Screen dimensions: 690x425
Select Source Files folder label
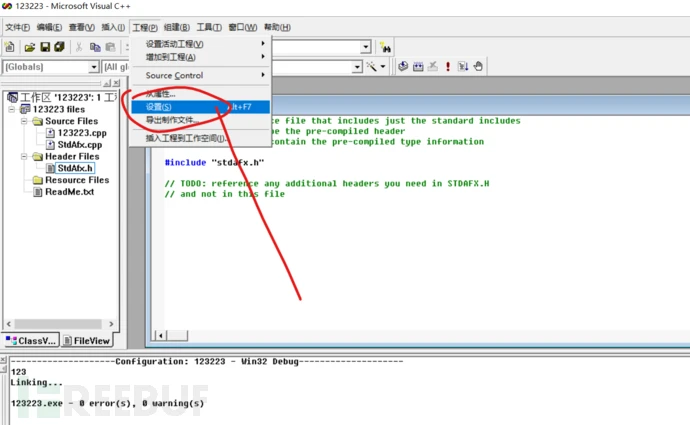point(71,121)
